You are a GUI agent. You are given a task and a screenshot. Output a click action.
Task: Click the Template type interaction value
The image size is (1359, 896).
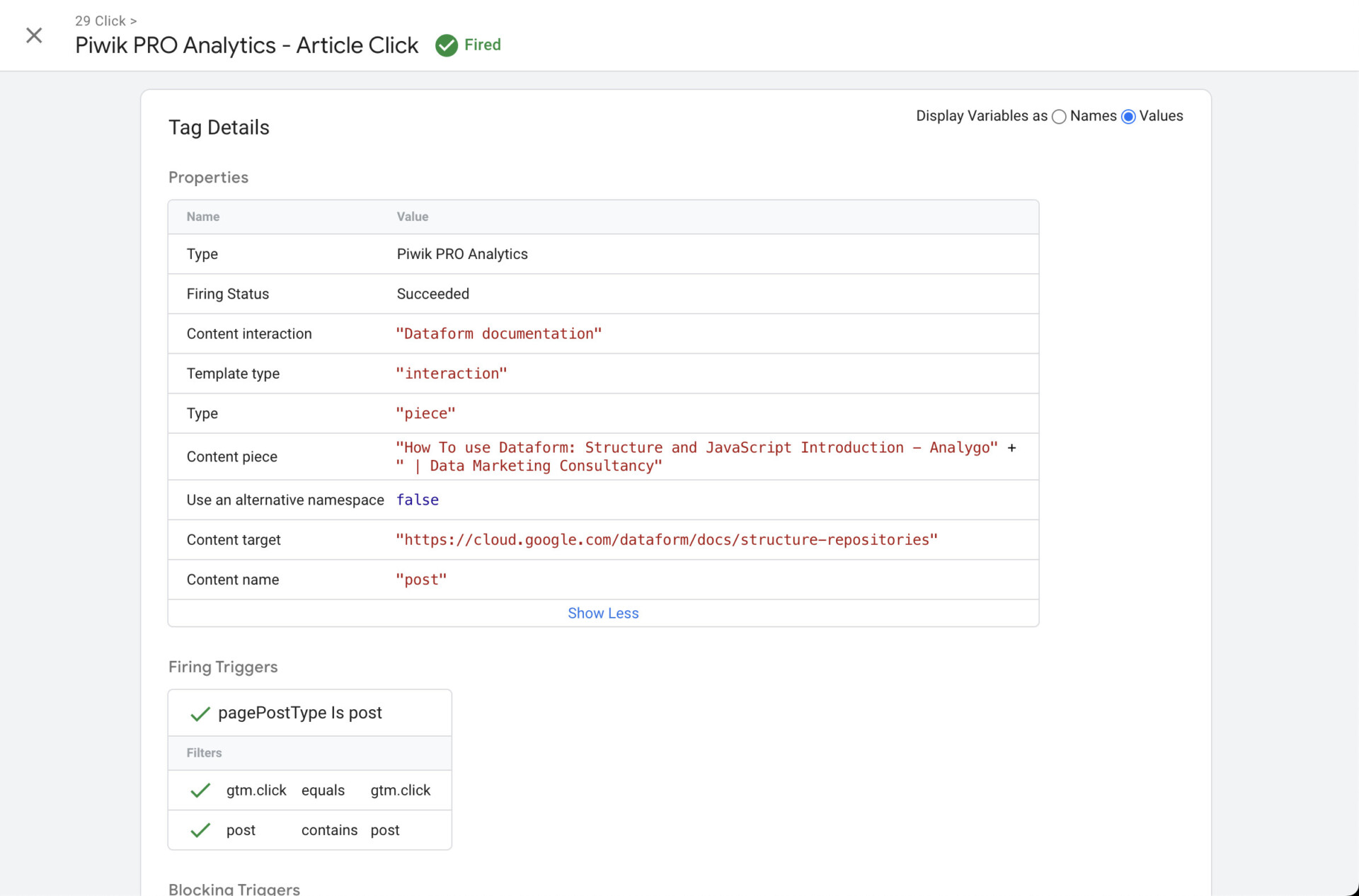tap(451, 374)
